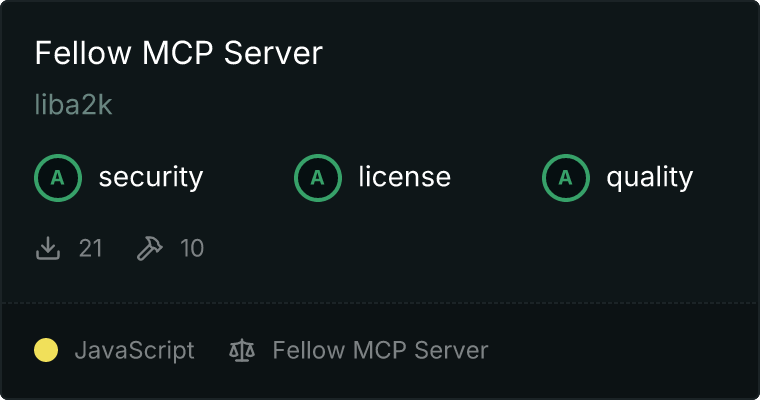Click the license grade A badge

tap(318, 178)
